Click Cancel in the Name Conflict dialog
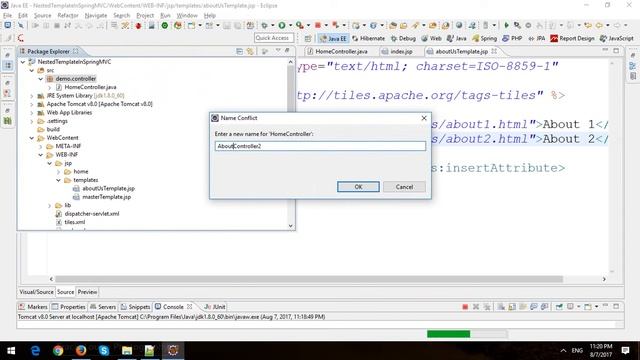The image size is (640, 360). tap(404, 187)
